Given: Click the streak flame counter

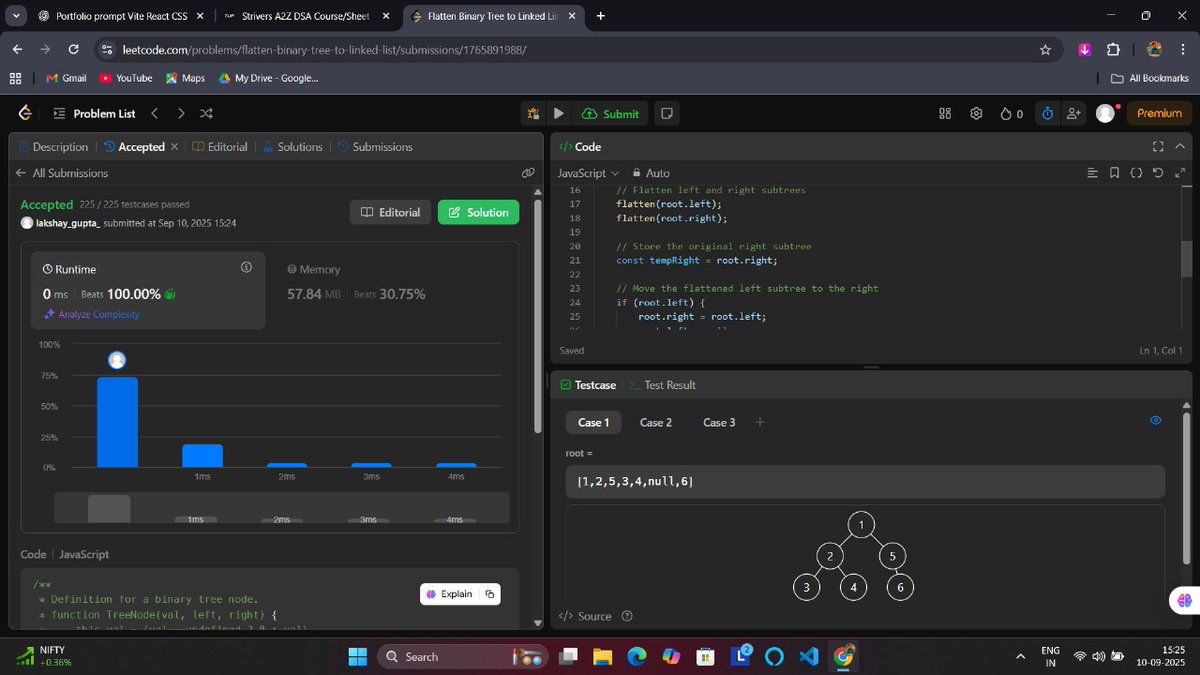Looking at the screenshot, I should tap(1011, 114).
